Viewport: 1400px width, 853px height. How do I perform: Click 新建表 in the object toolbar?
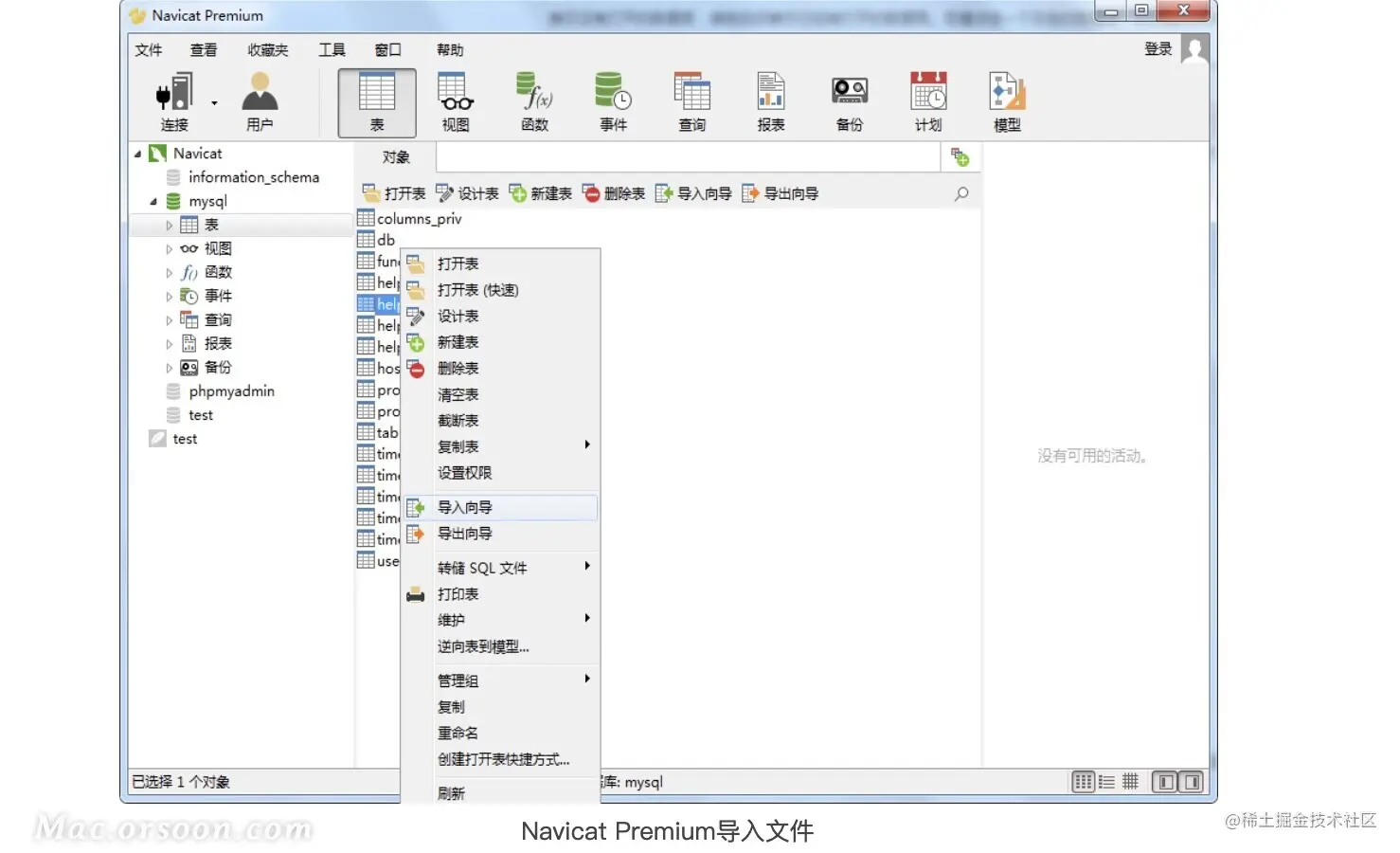coord(541,193)
